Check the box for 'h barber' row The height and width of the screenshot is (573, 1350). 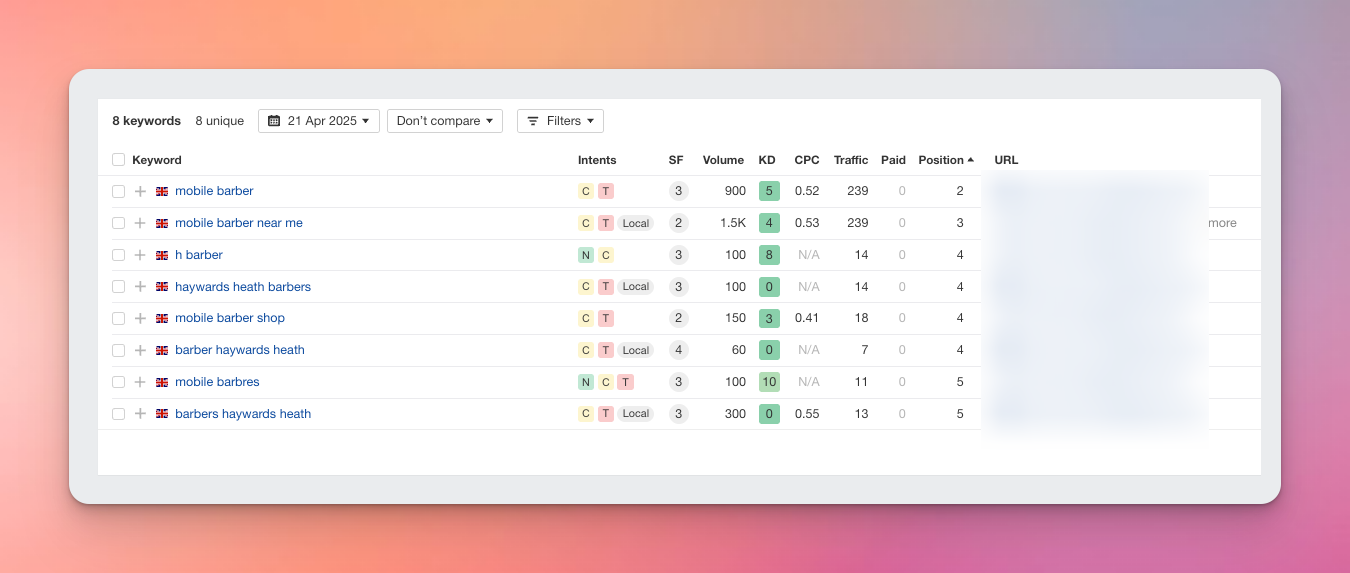point(119,255)
